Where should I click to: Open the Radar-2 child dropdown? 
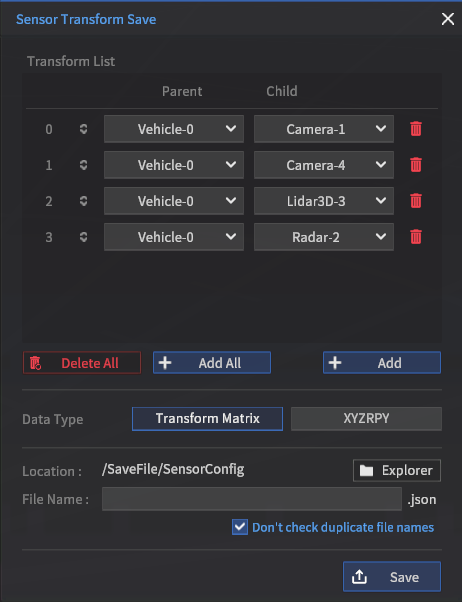point(324,237)
